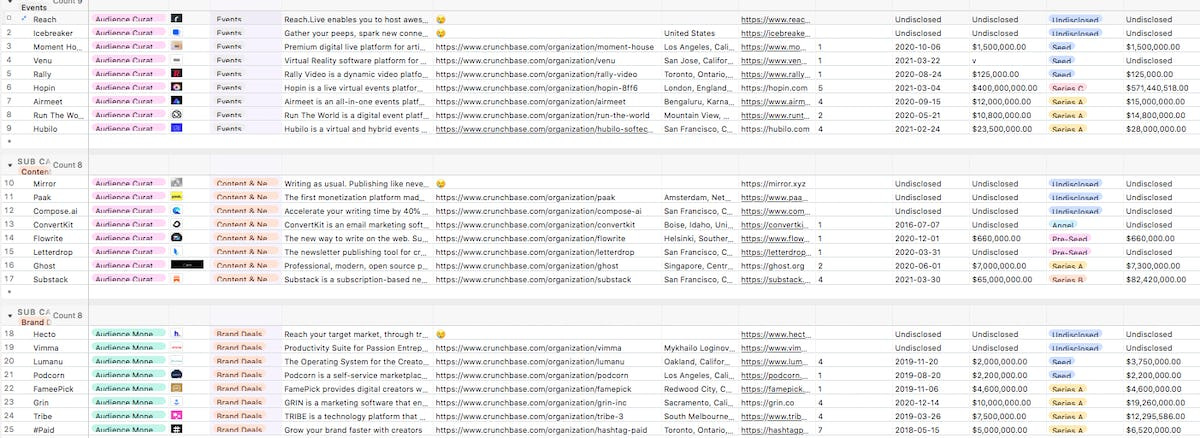
Task: Collapse the Brand Deals sub-category group
Action: tap(9, 314)
